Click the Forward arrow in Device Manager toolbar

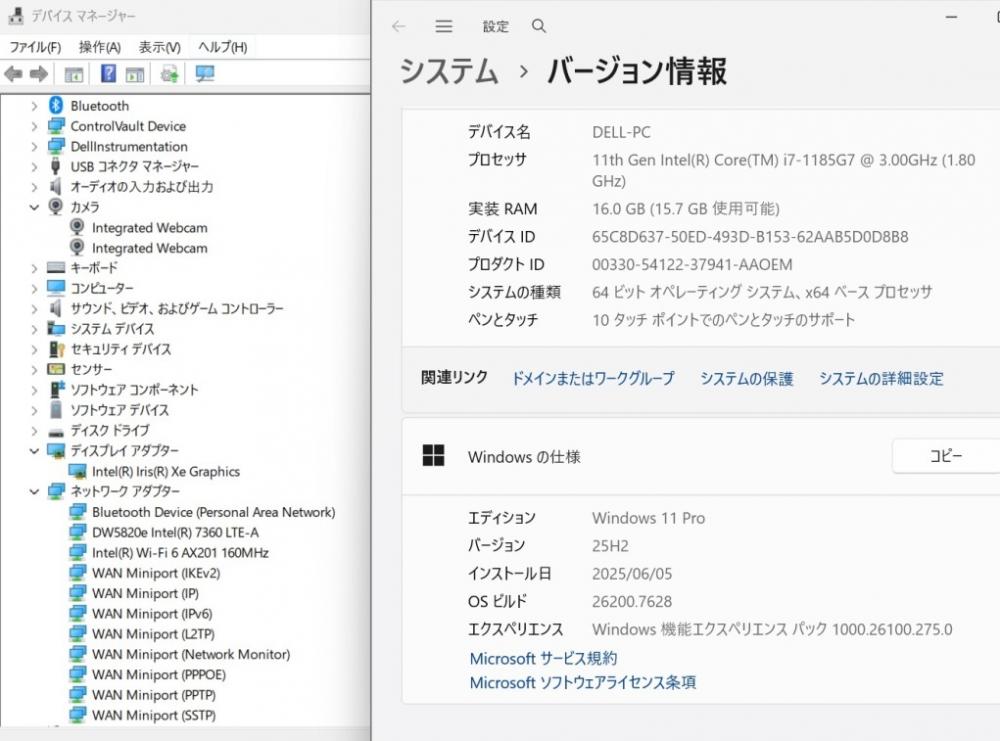(39, 74)
